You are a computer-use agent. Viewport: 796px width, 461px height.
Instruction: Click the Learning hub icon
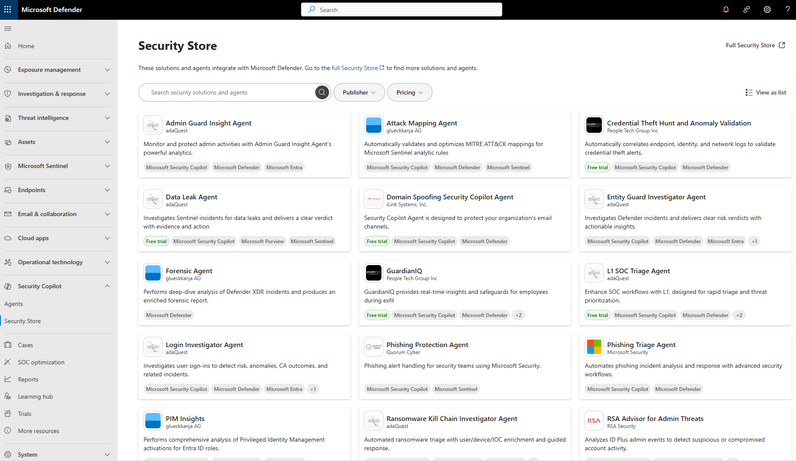[8, 397]
